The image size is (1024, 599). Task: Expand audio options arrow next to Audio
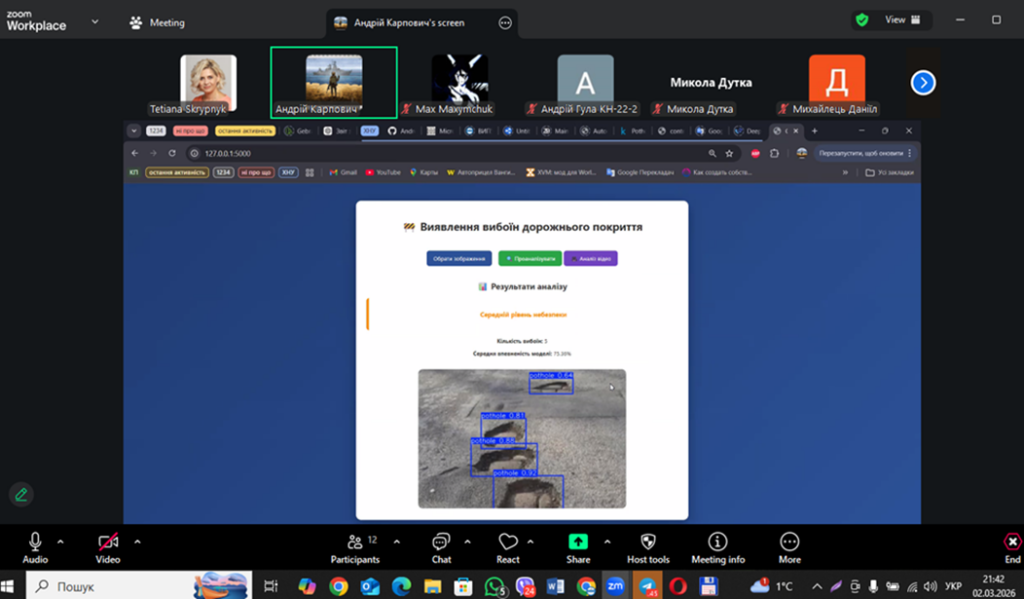[61, 541]
